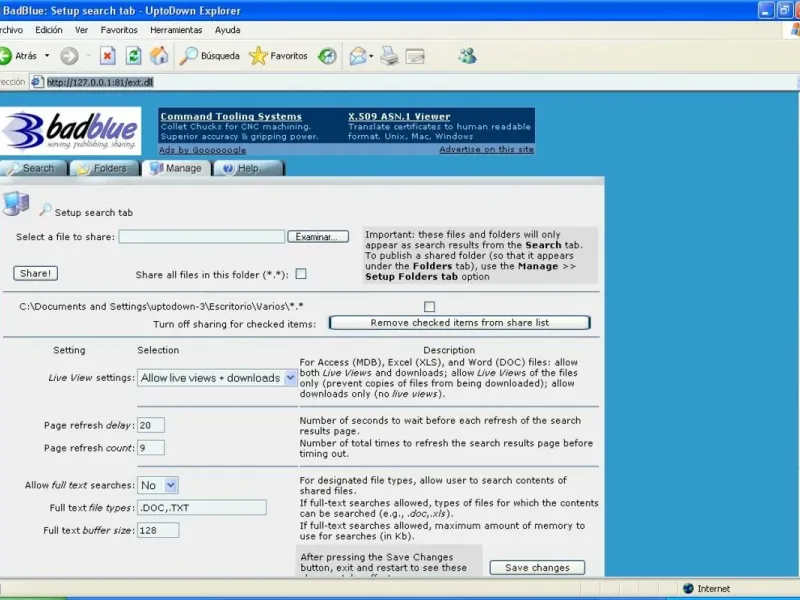The image size is (800, 600).
Task: Click the page icon in address bar
Action: (x=37, y=82)
